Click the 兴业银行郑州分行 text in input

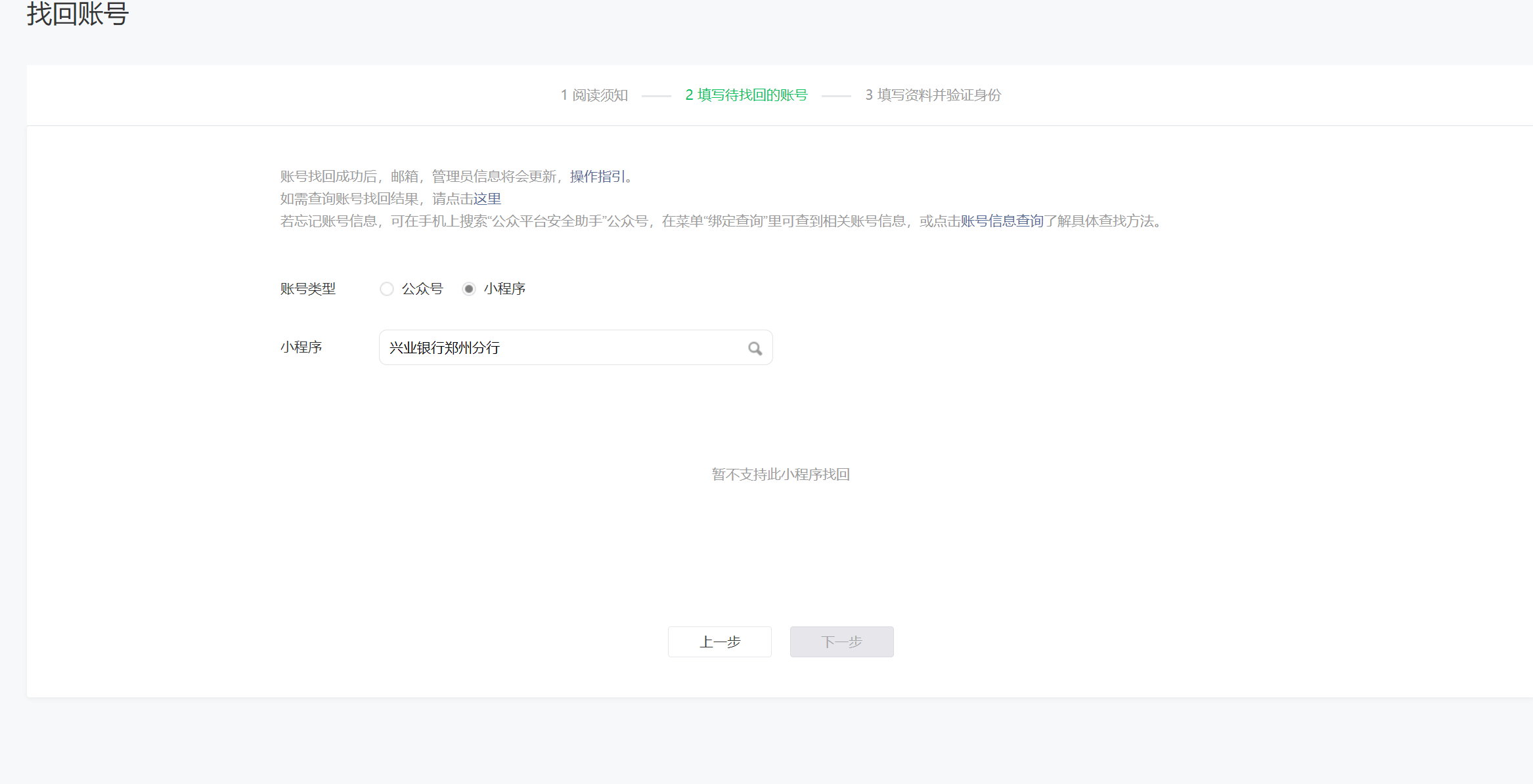point(445,348)
